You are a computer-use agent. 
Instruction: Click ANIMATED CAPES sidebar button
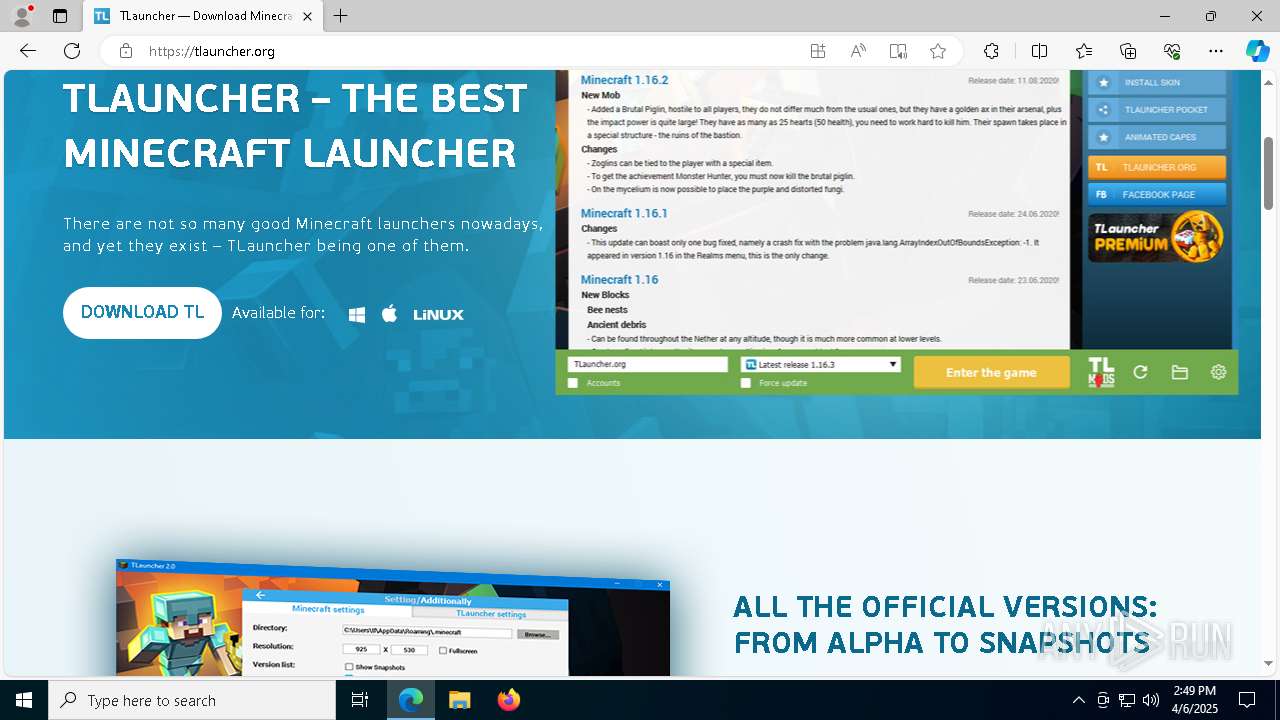(1157, 138)
